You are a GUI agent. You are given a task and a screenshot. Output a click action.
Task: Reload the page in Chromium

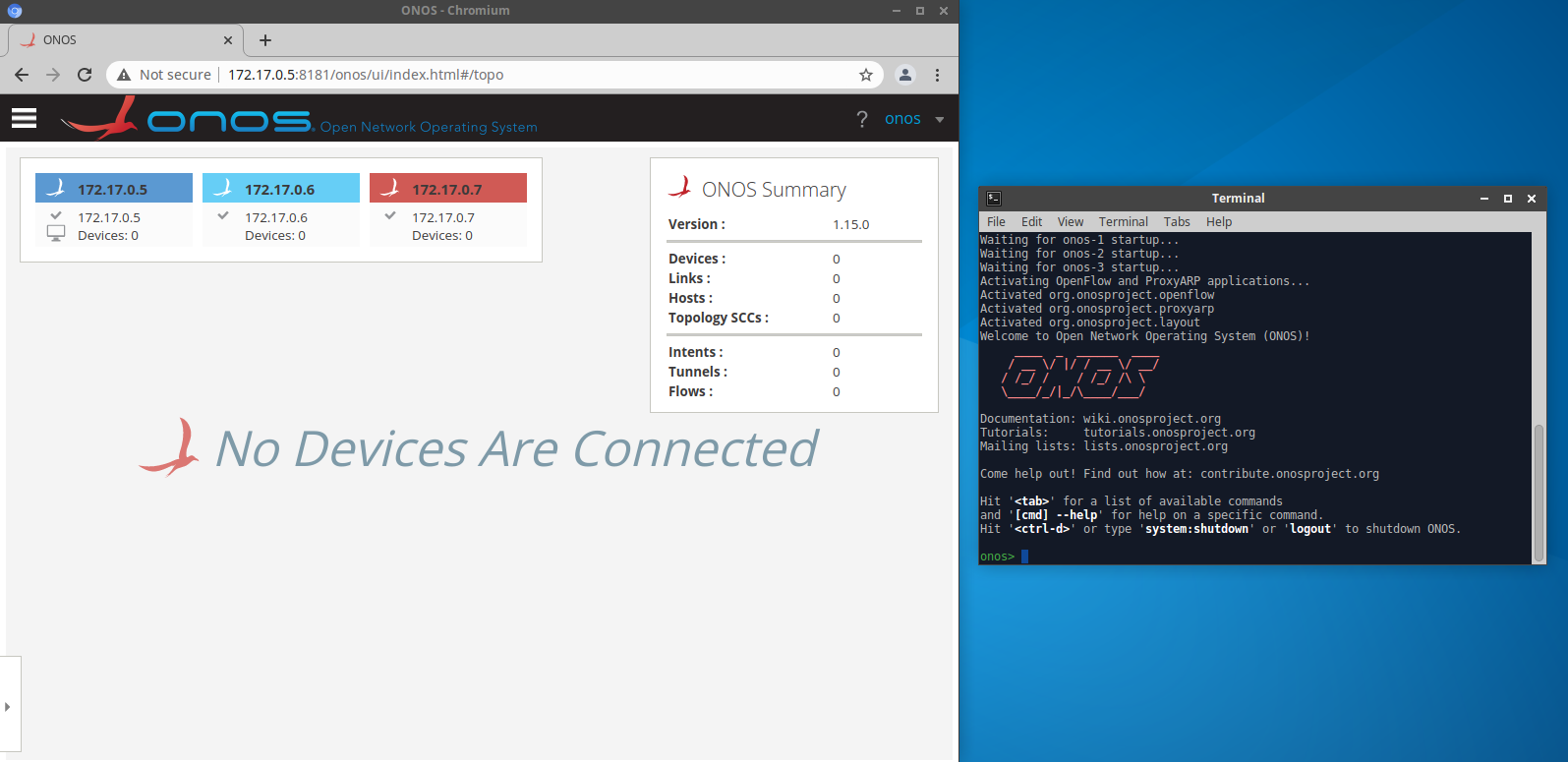85,75
